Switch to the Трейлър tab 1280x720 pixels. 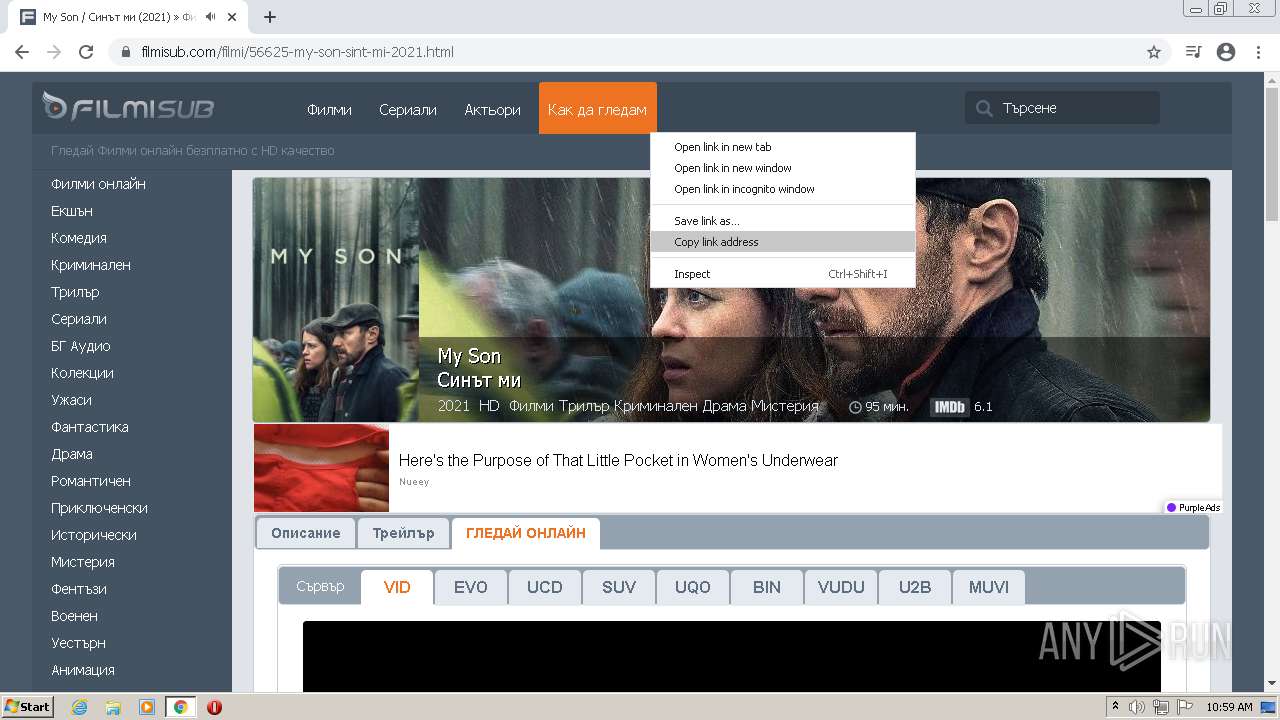[x=403, y=533]
